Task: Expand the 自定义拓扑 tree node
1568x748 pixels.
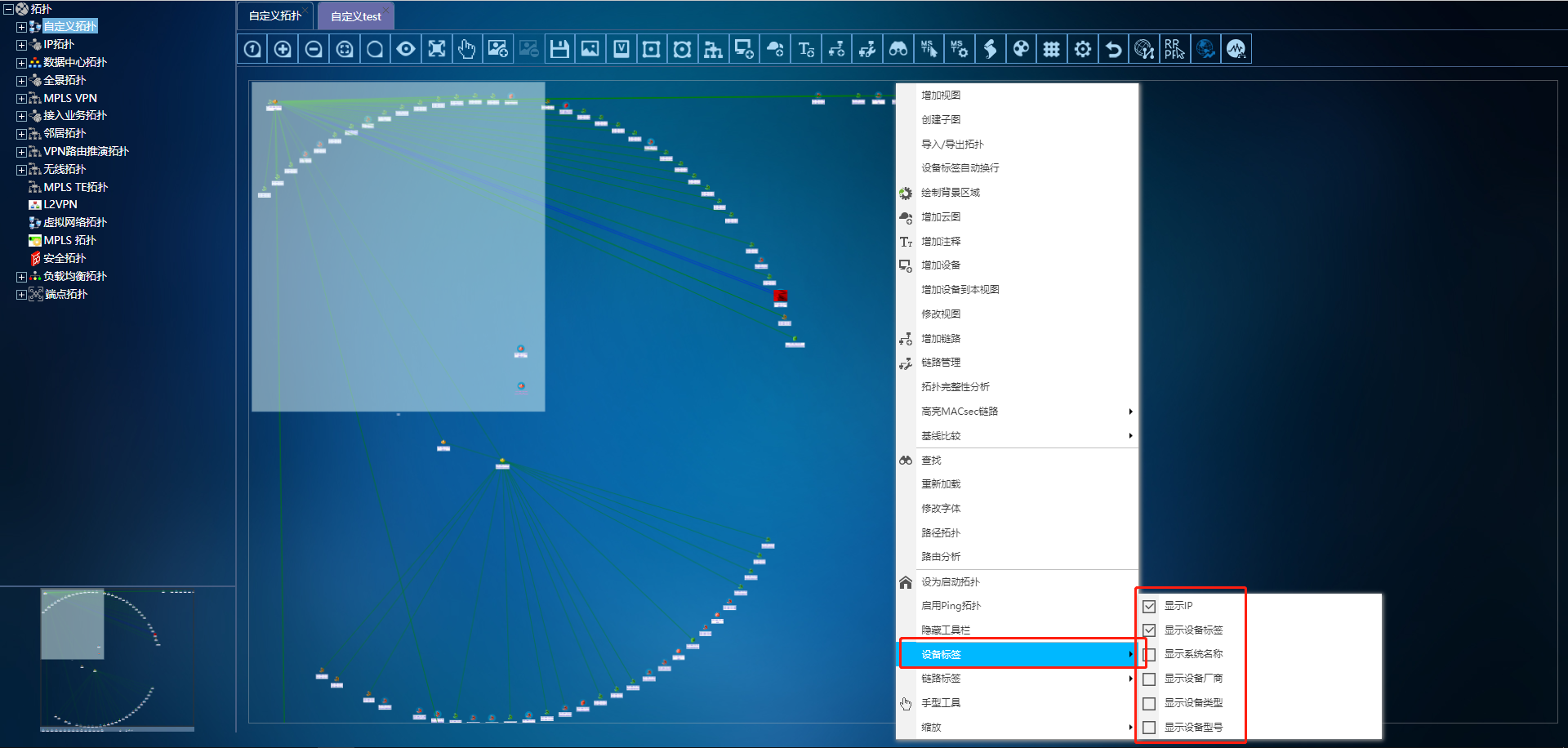Action: [21, 27]
